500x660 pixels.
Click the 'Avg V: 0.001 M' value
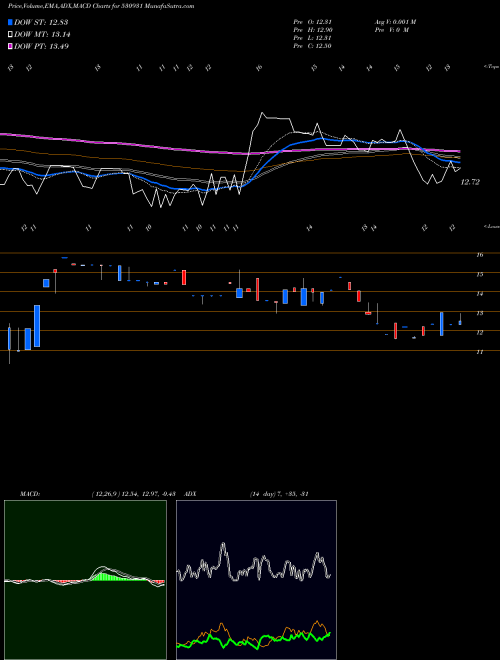point(395,22)
